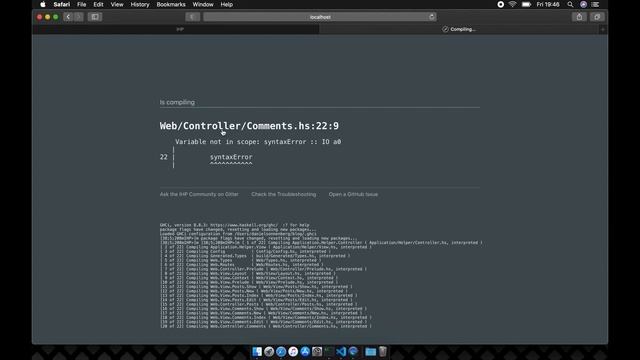Open the File menu
Image resolution: width=640 pixels, height=360 pixels.
tap(82, 4)
